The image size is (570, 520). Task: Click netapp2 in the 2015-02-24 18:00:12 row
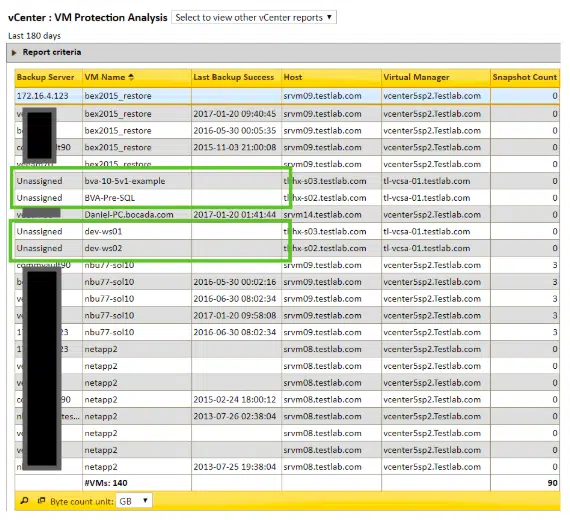coord(101,400)
